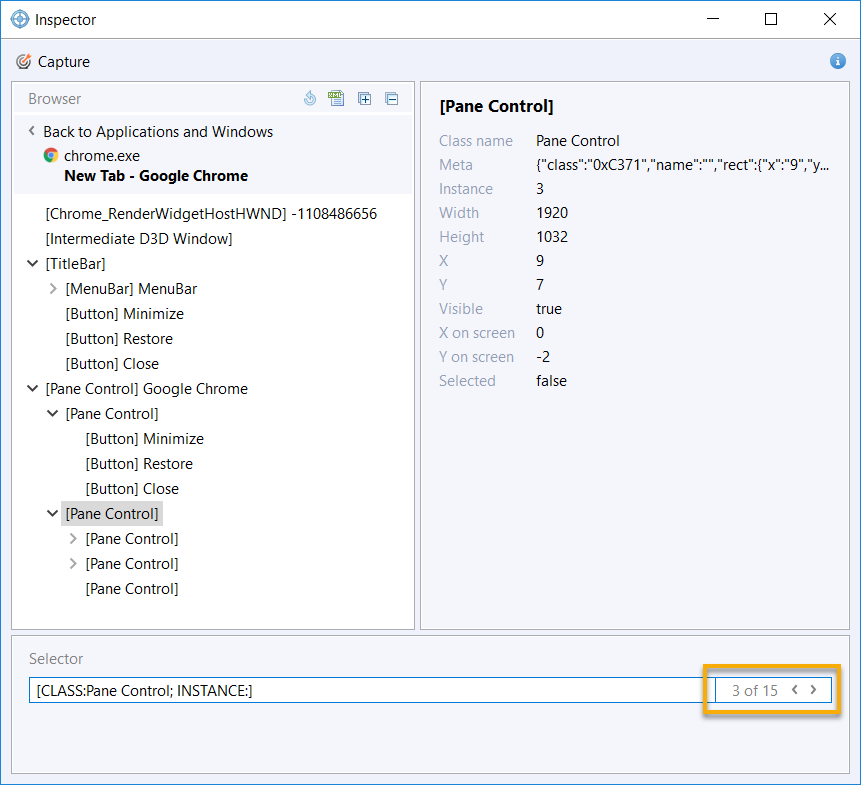Click the Meta value JSON text
861x785 pixels.
pyautogui.click(x=683, y=165)
